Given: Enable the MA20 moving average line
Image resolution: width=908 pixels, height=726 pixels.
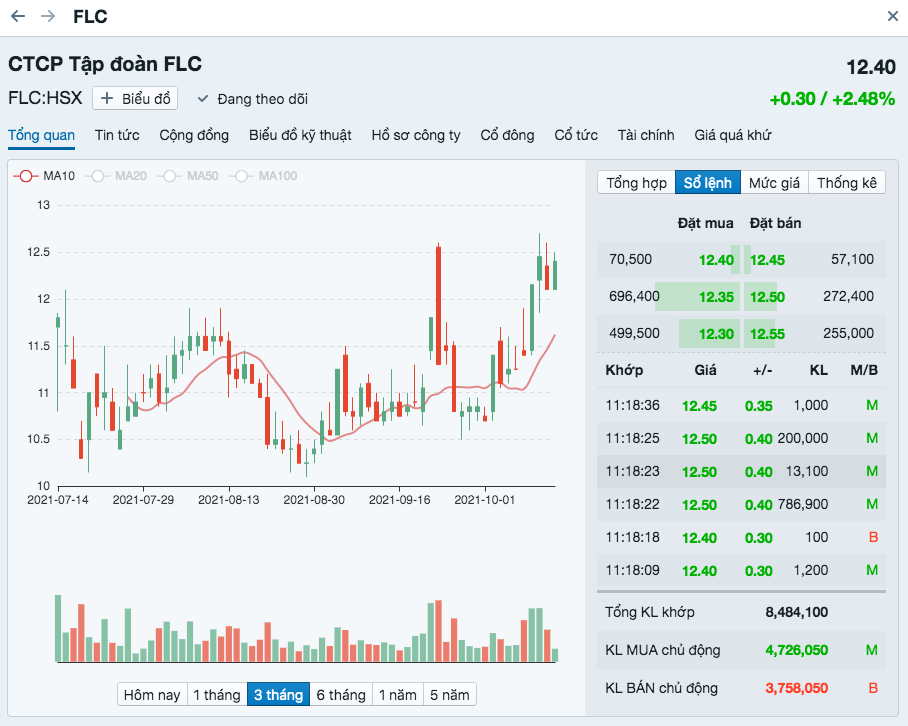Looking at the screenshot, I should (116, 176).
